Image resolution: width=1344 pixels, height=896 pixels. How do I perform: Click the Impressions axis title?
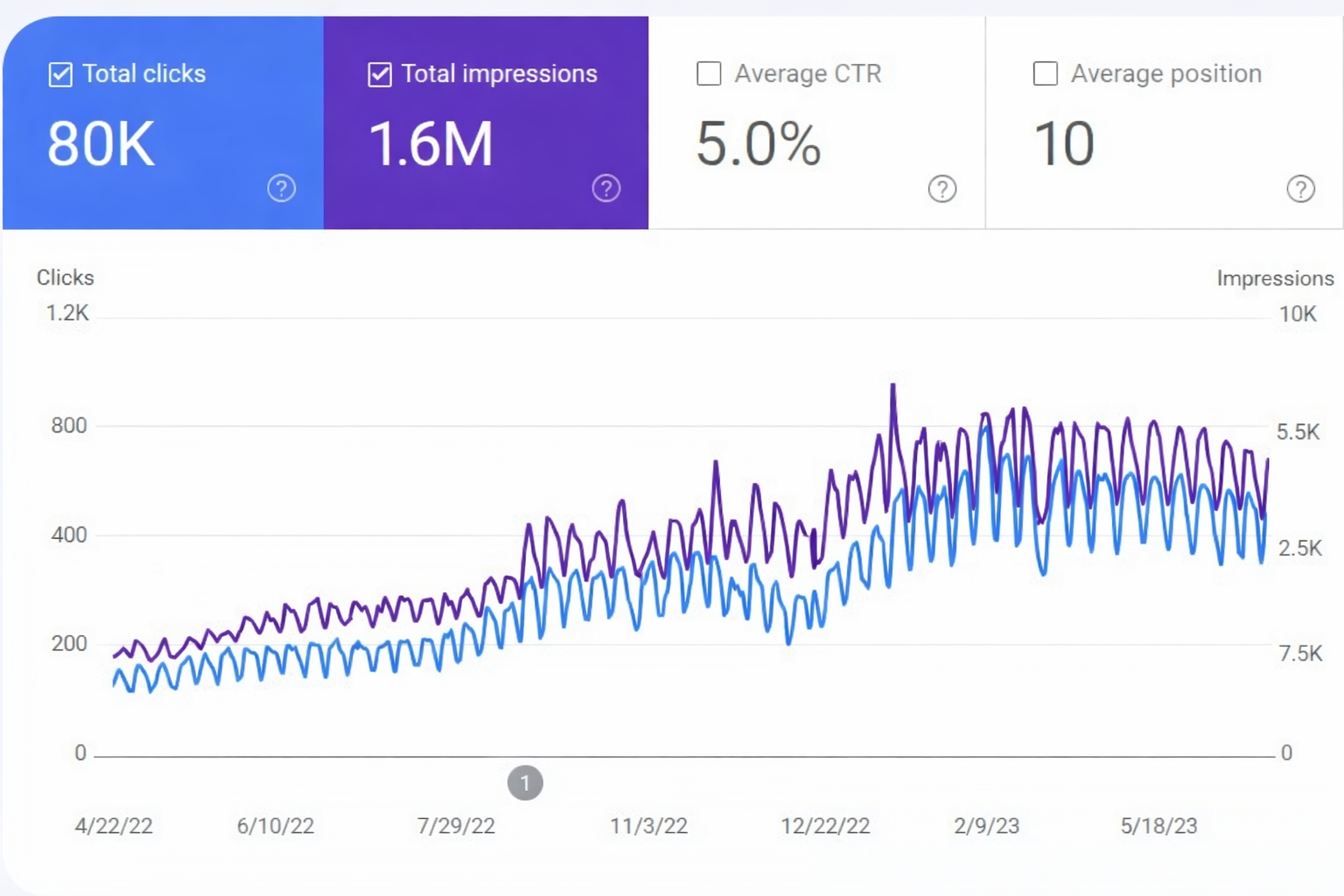coord(1275,278)
